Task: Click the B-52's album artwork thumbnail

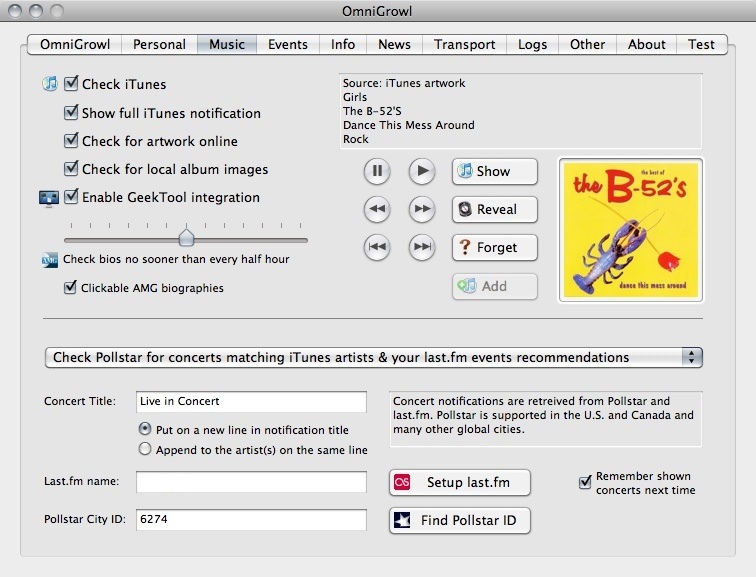Action: coord(630,230)
